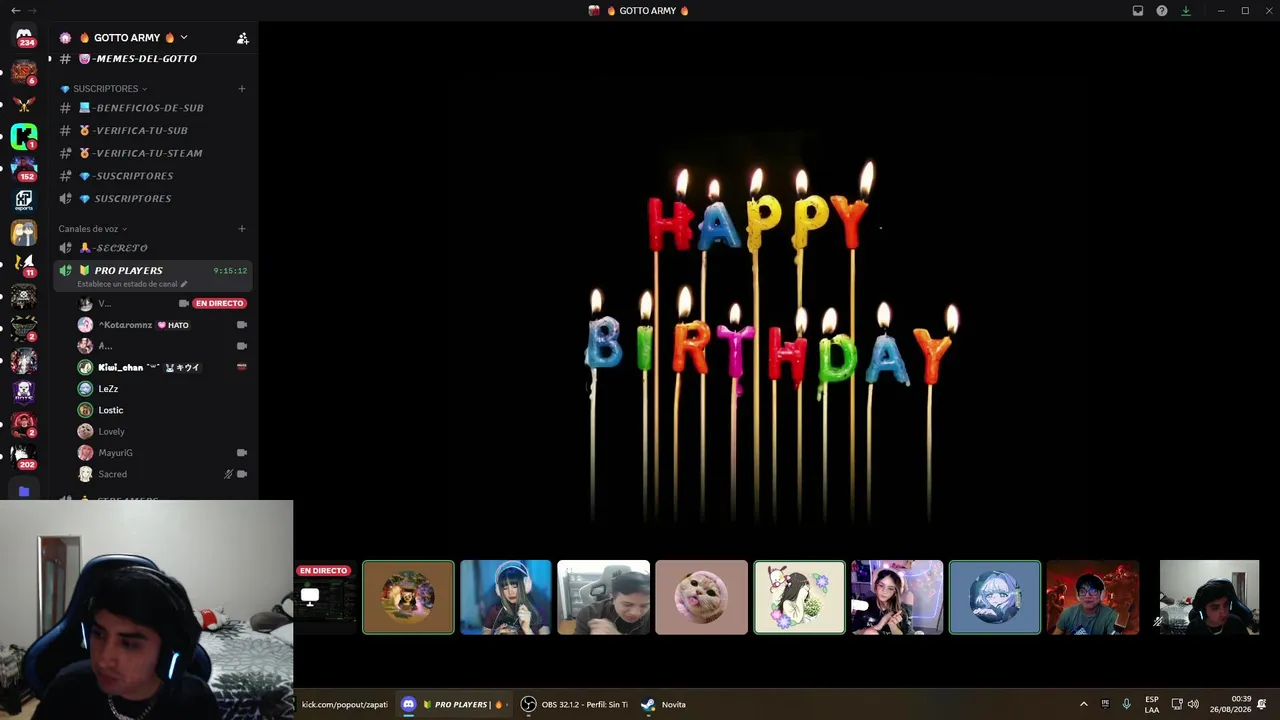Open the volume control in system tray
The image size is (1280, 720).
pos(1193,704)
